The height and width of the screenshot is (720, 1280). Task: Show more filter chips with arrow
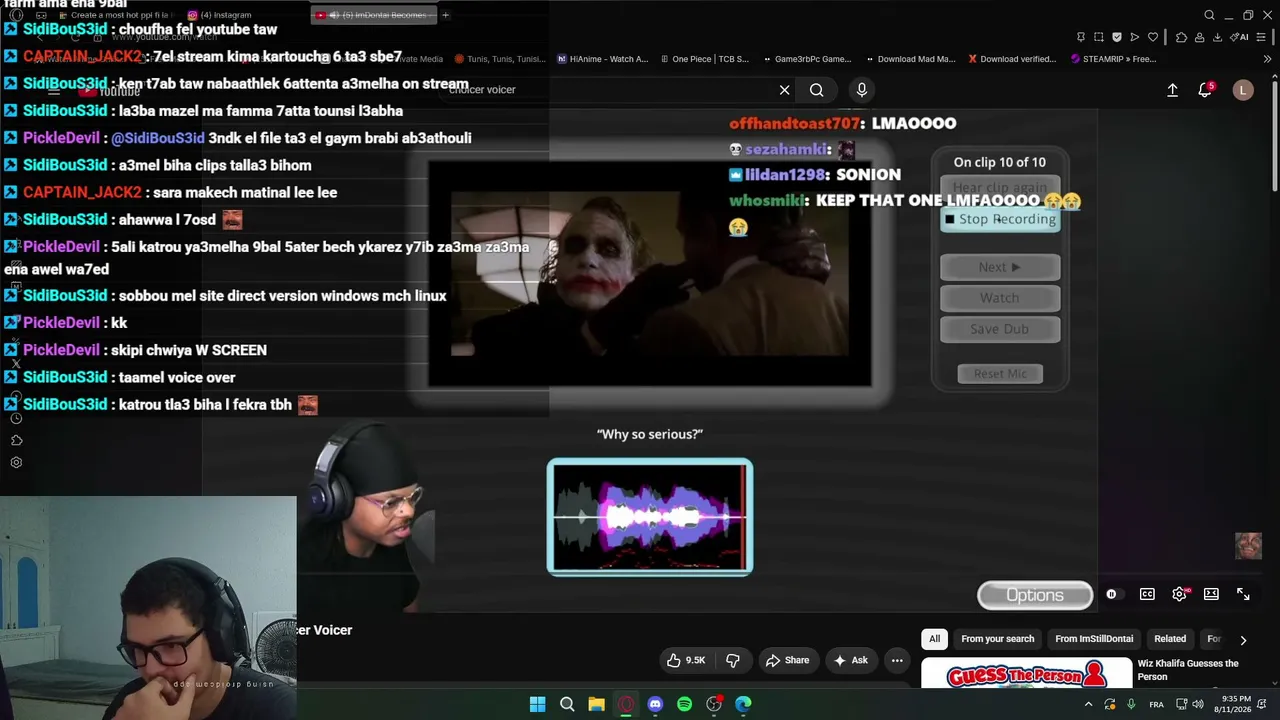pos(1243,640)
